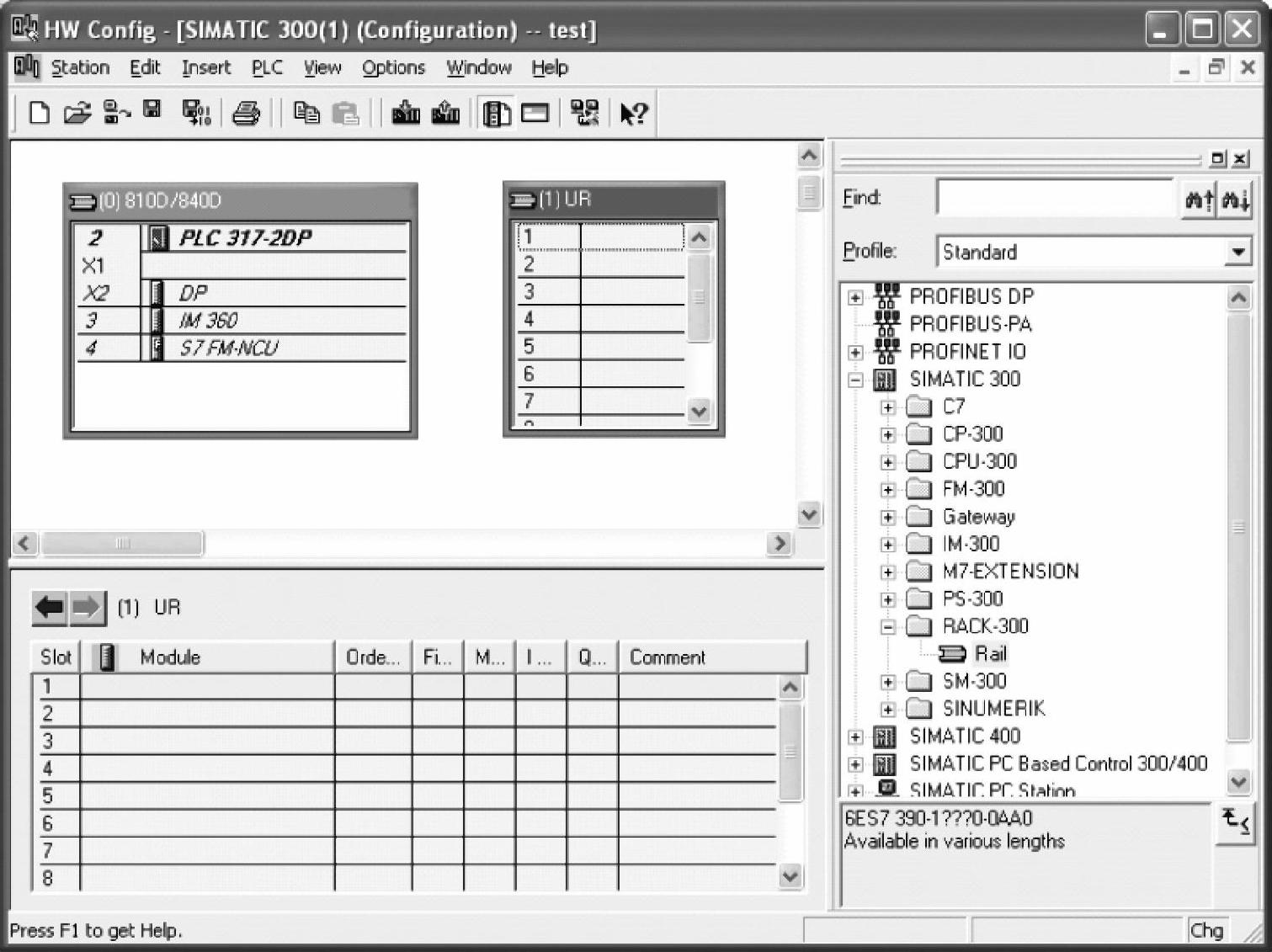The height and width of the screenshot is (952, 1272).
Task: Open the Options menu
Action: click(x=393, y=67)
